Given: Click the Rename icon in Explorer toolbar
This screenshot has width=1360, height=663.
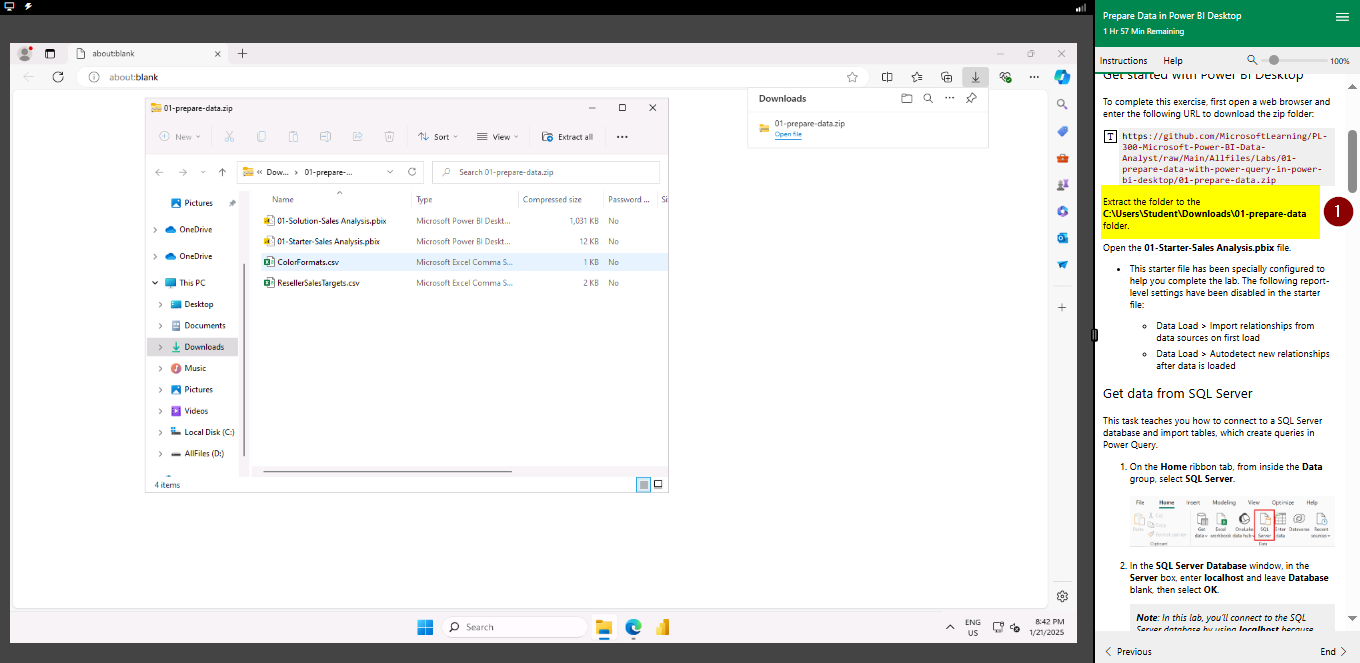Looking at the screenshot, I should click(325, 137).
